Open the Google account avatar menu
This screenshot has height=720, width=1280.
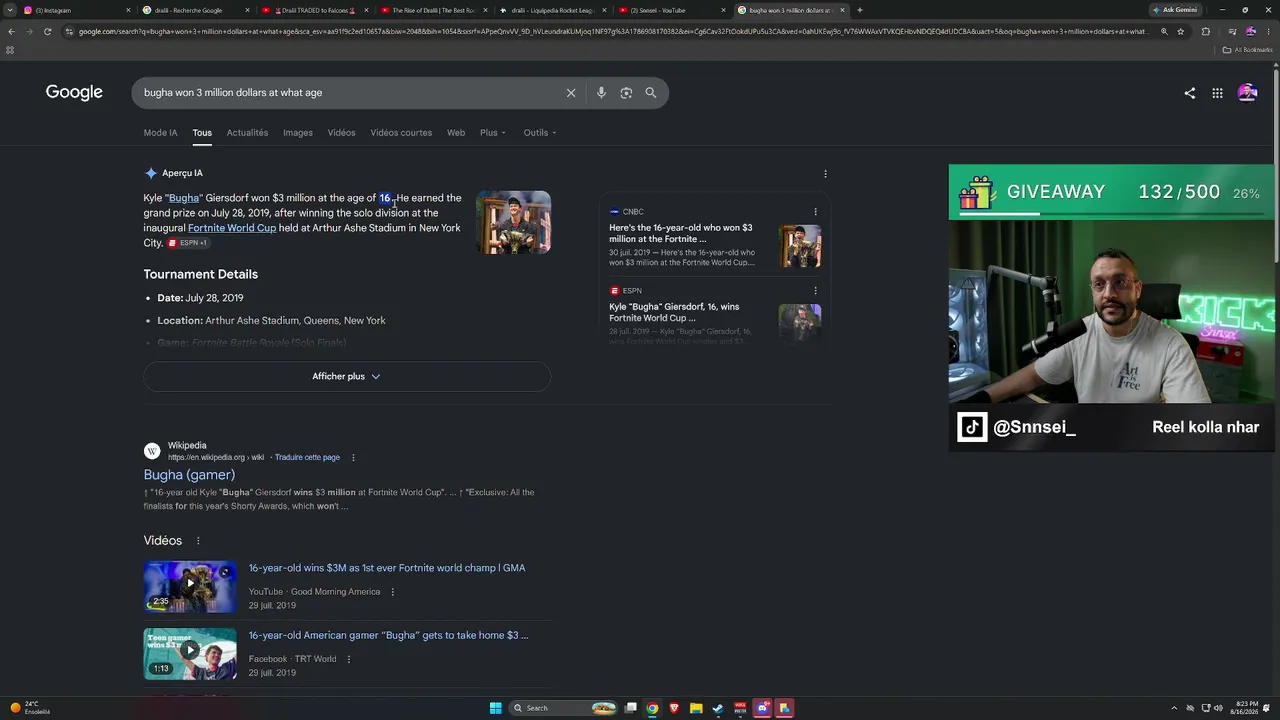(x=1247, y=93)
